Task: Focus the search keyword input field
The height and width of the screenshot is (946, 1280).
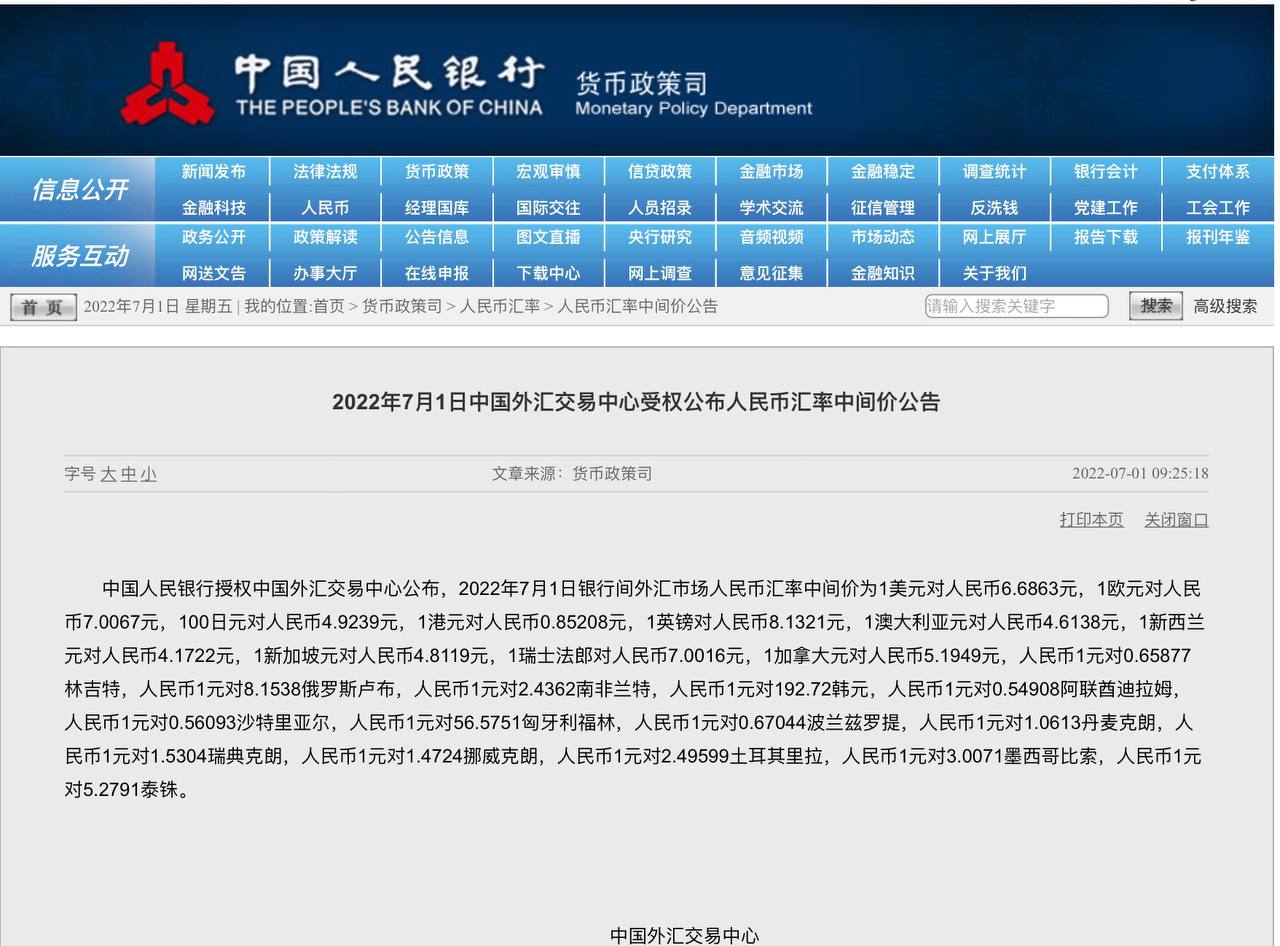Action: (1016, 306)
